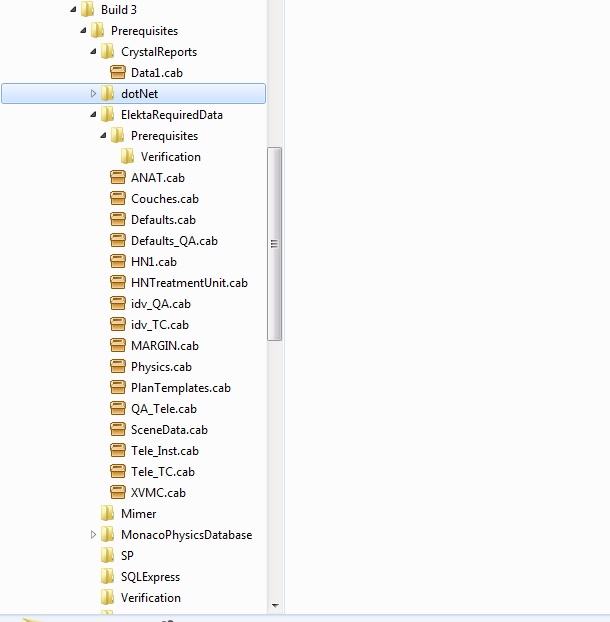Select the Defaults_QA.cab entry
Screen dimensions: 610x622
click(x=174, y=241)
